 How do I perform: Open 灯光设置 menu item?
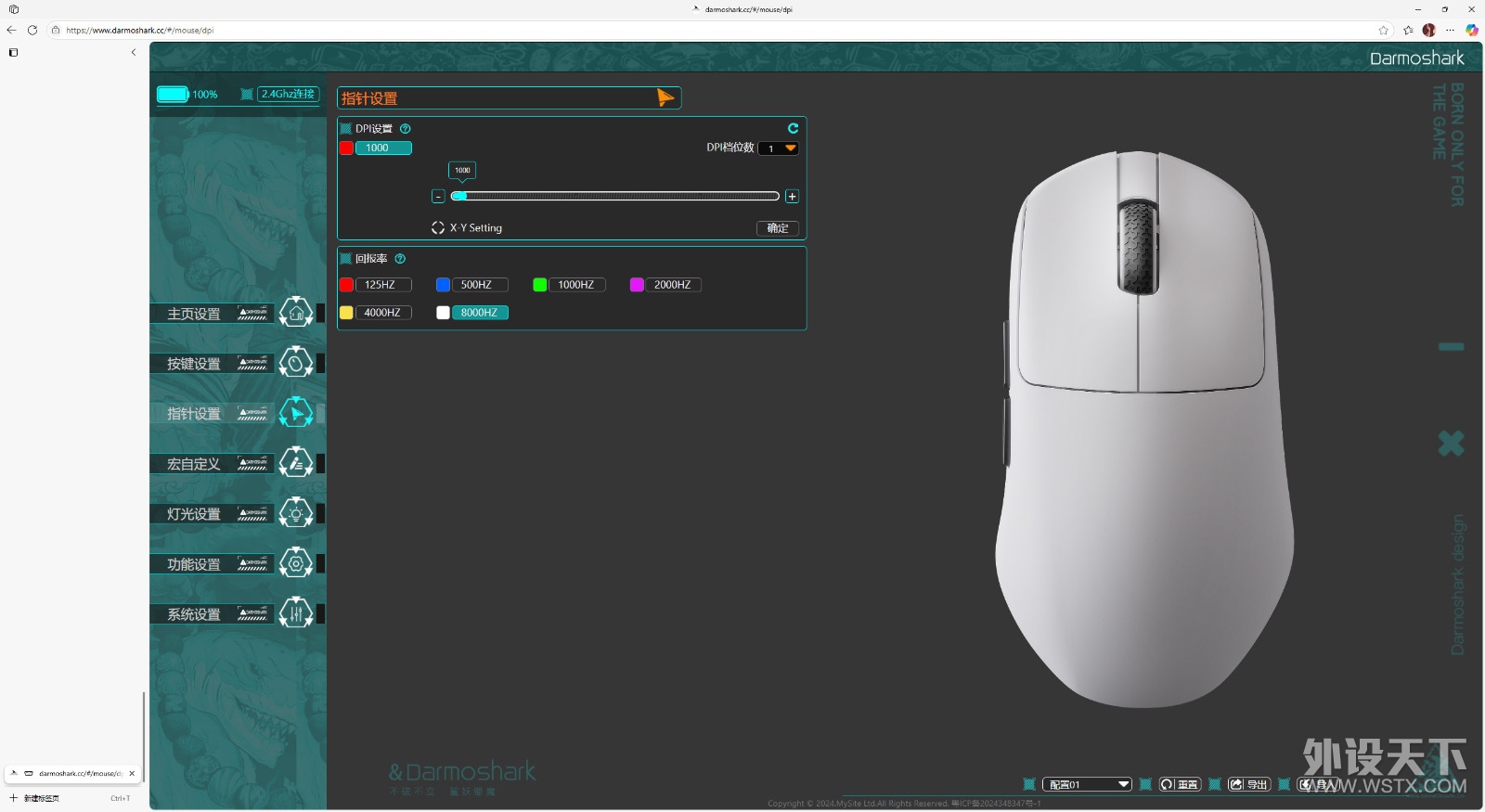[x=194, y=514]
